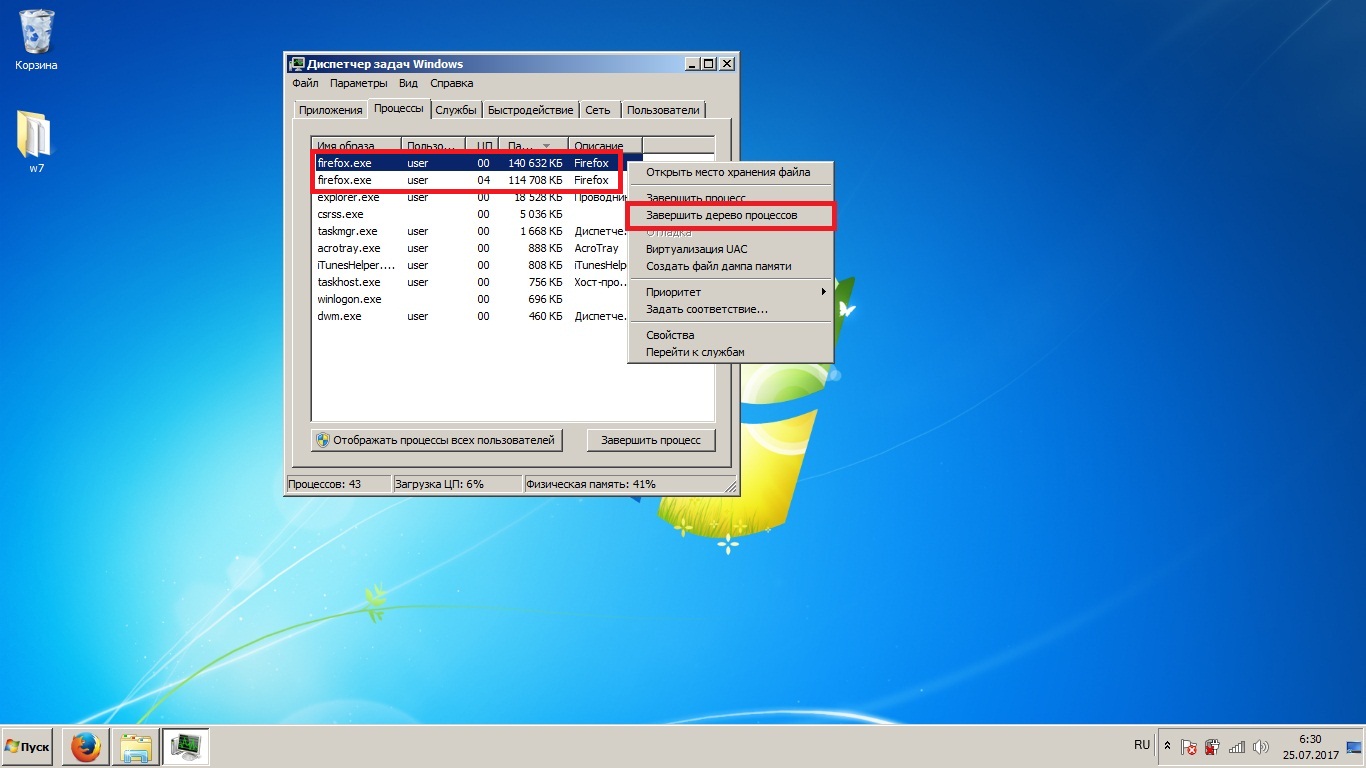1366x768 pixels.
Task: Choose Задать соответствие...
Action: (728, 309)
